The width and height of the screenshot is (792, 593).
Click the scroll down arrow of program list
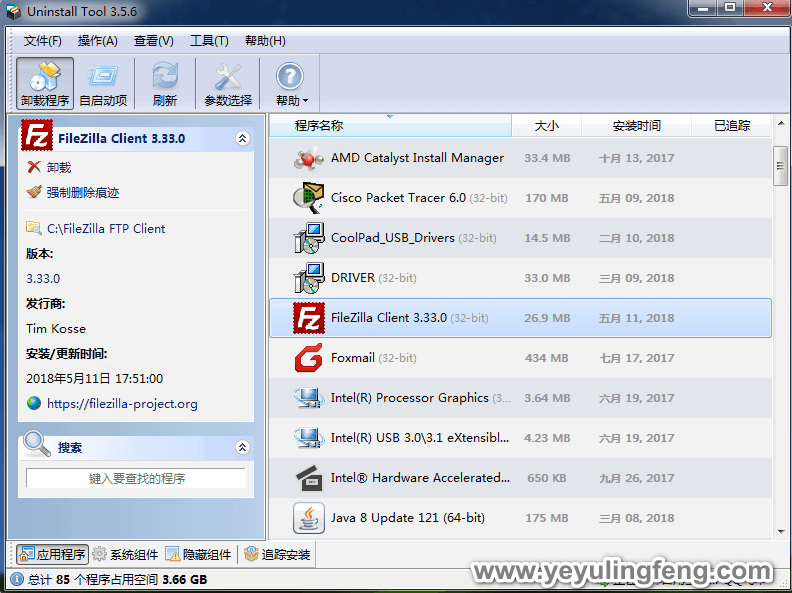(781, 531)
